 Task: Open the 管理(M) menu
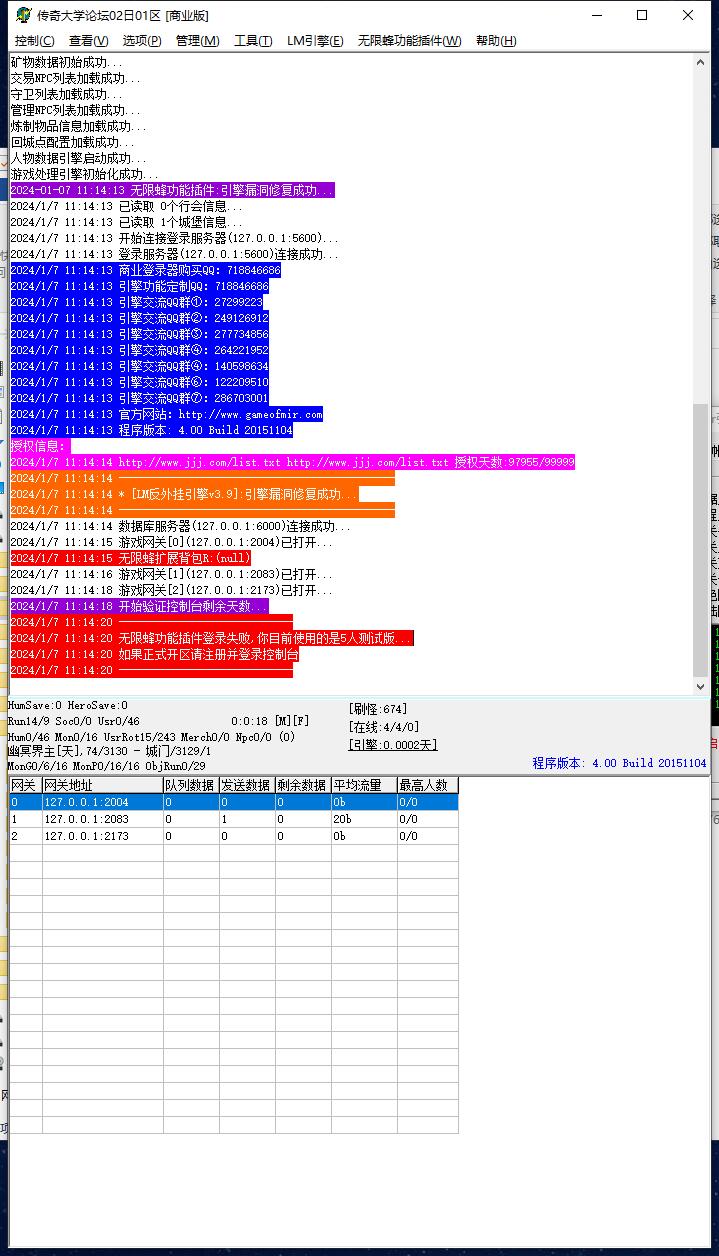197,40
